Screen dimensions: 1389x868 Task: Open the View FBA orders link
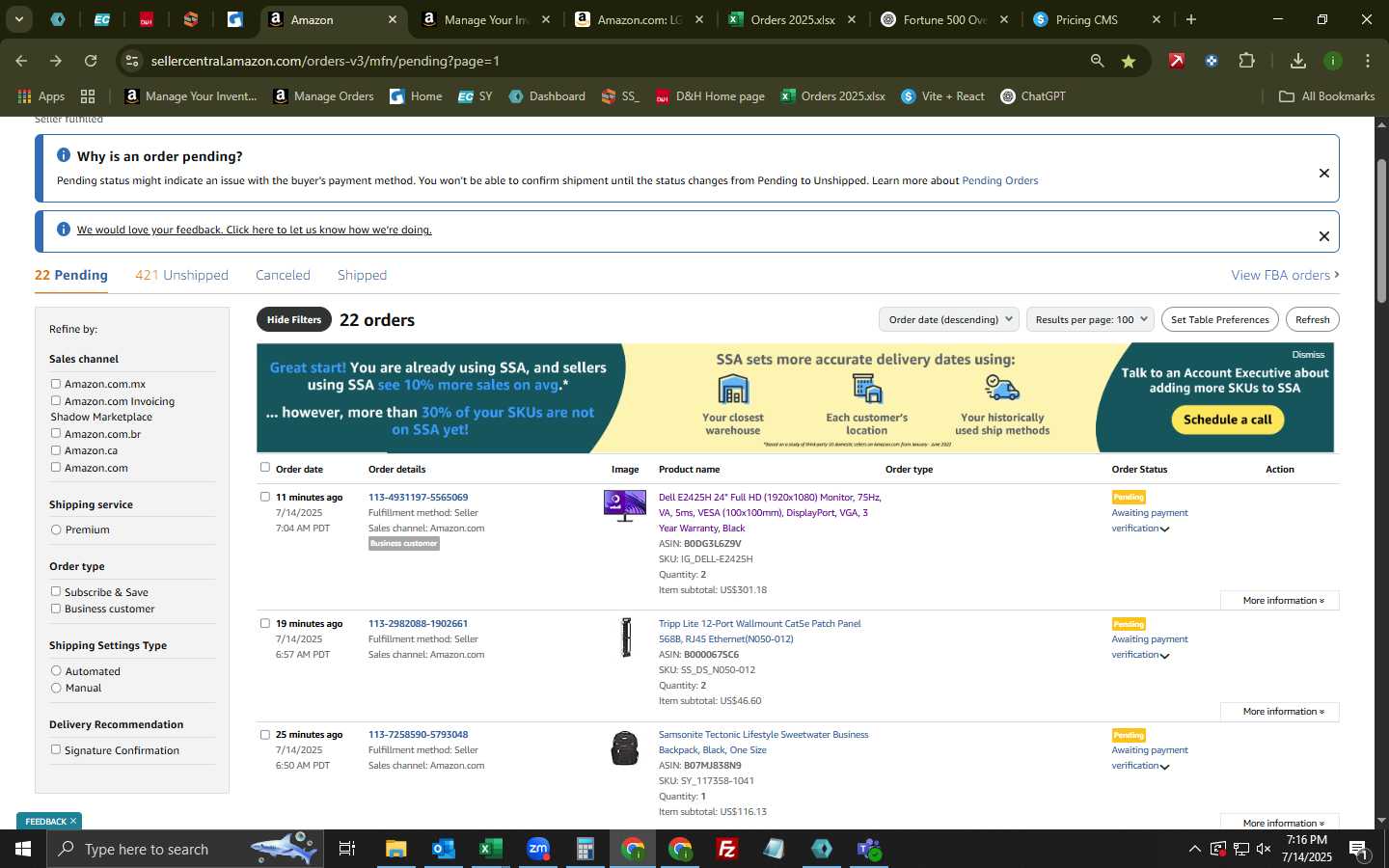coord(1285,275)
